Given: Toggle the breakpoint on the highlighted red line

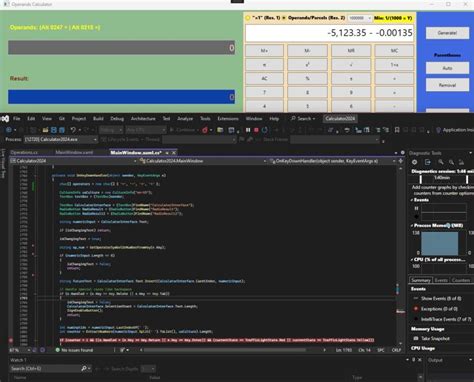Looking at the screenshot, I should [x=11, y=340].
